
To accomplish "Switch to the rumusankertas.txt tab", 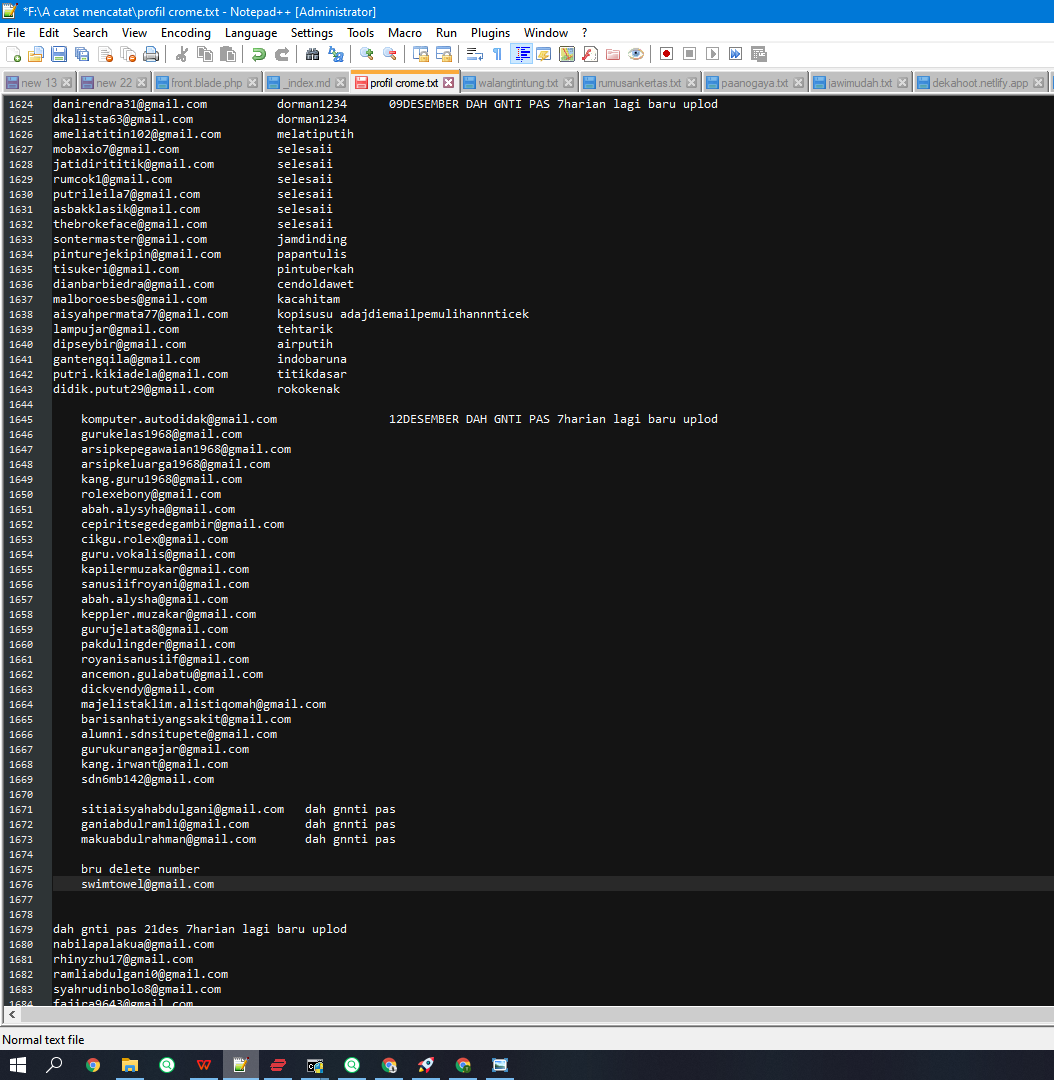I will [x=639, y=83].
